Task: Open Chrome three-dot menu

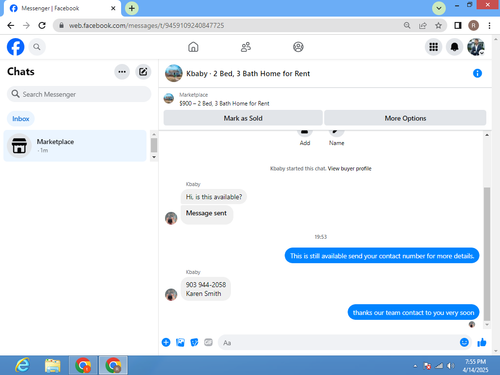Action: coord(489,25)
